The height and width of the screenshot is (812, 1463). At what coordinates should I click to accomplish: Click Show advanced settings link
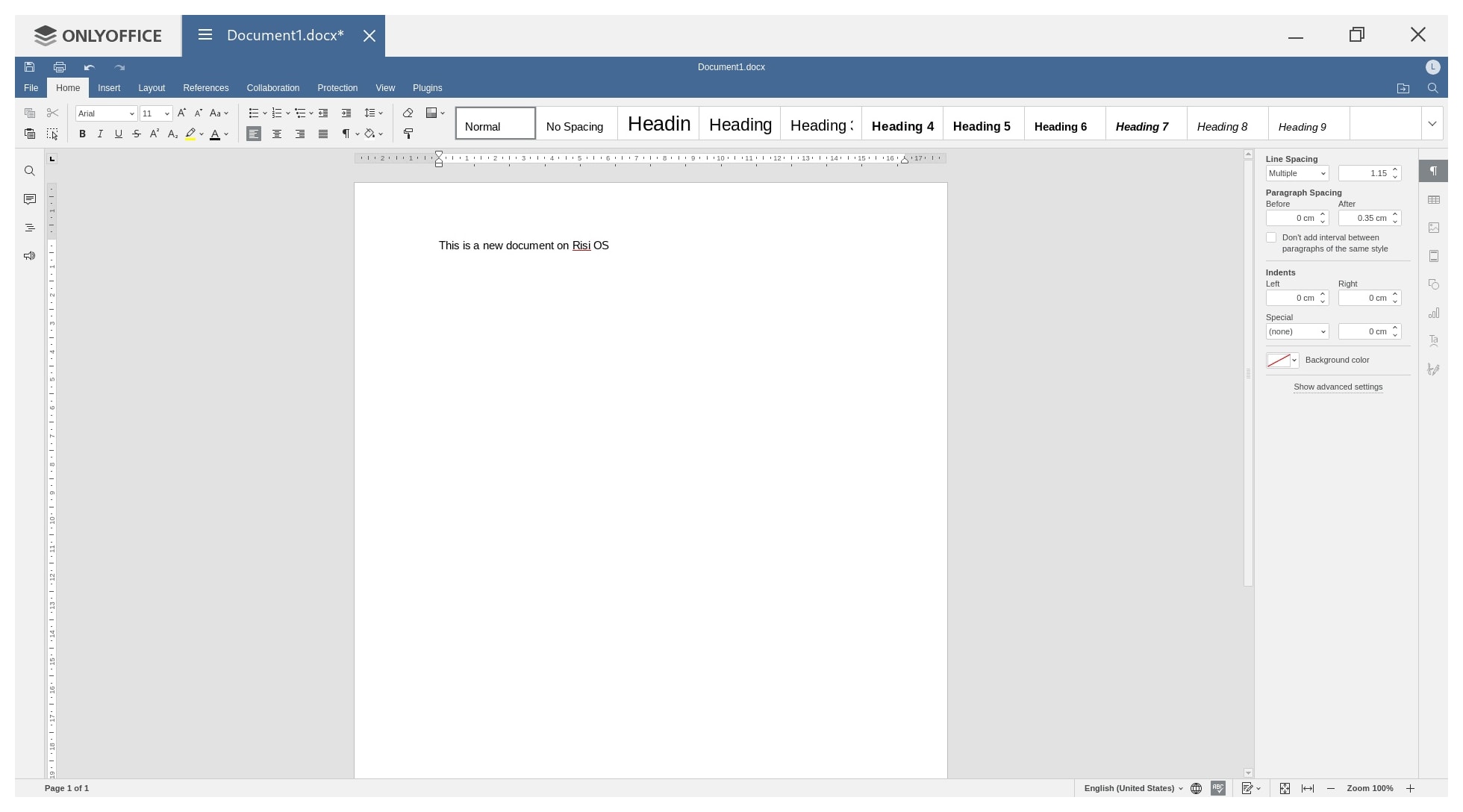pos(1338,387)
